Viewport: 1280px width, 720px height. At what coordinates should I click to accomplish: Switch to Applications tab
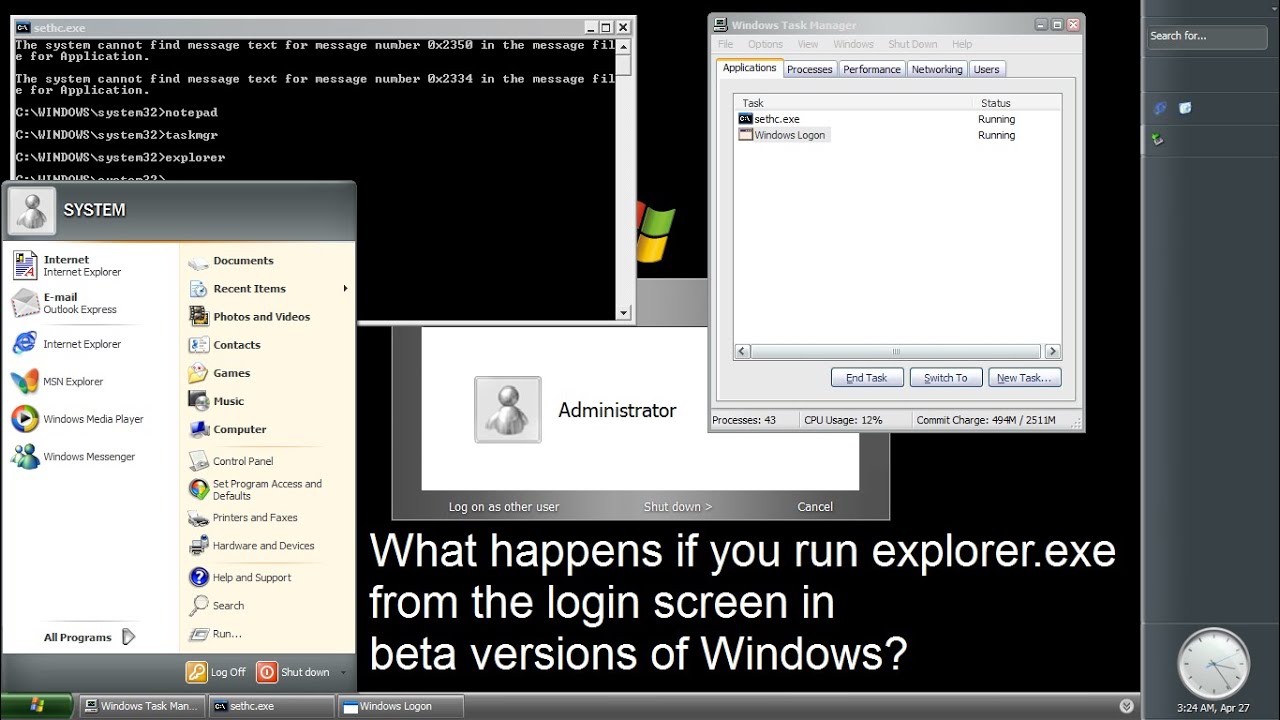(749, 68)
